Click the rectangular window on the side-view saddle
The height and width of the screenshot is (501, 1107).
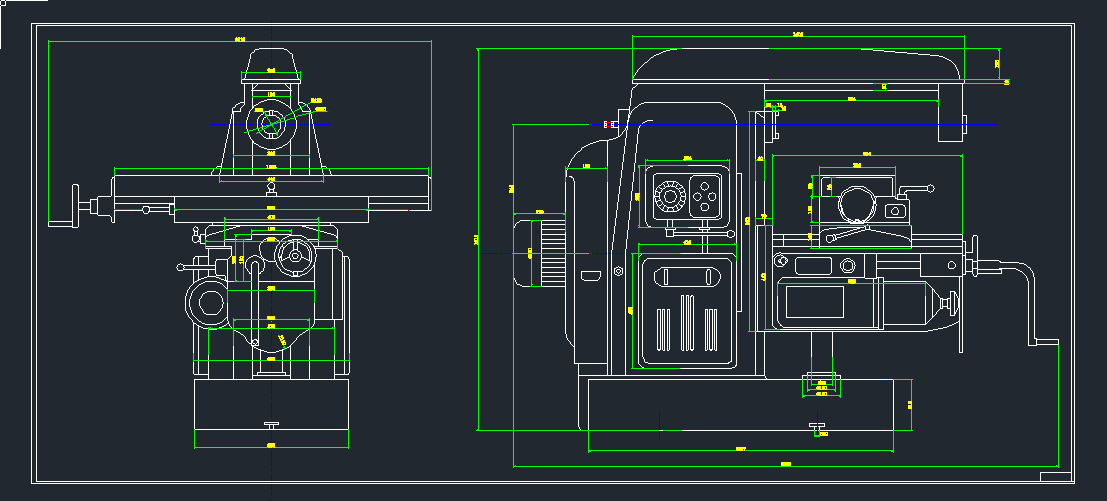[x=814, y=266]
